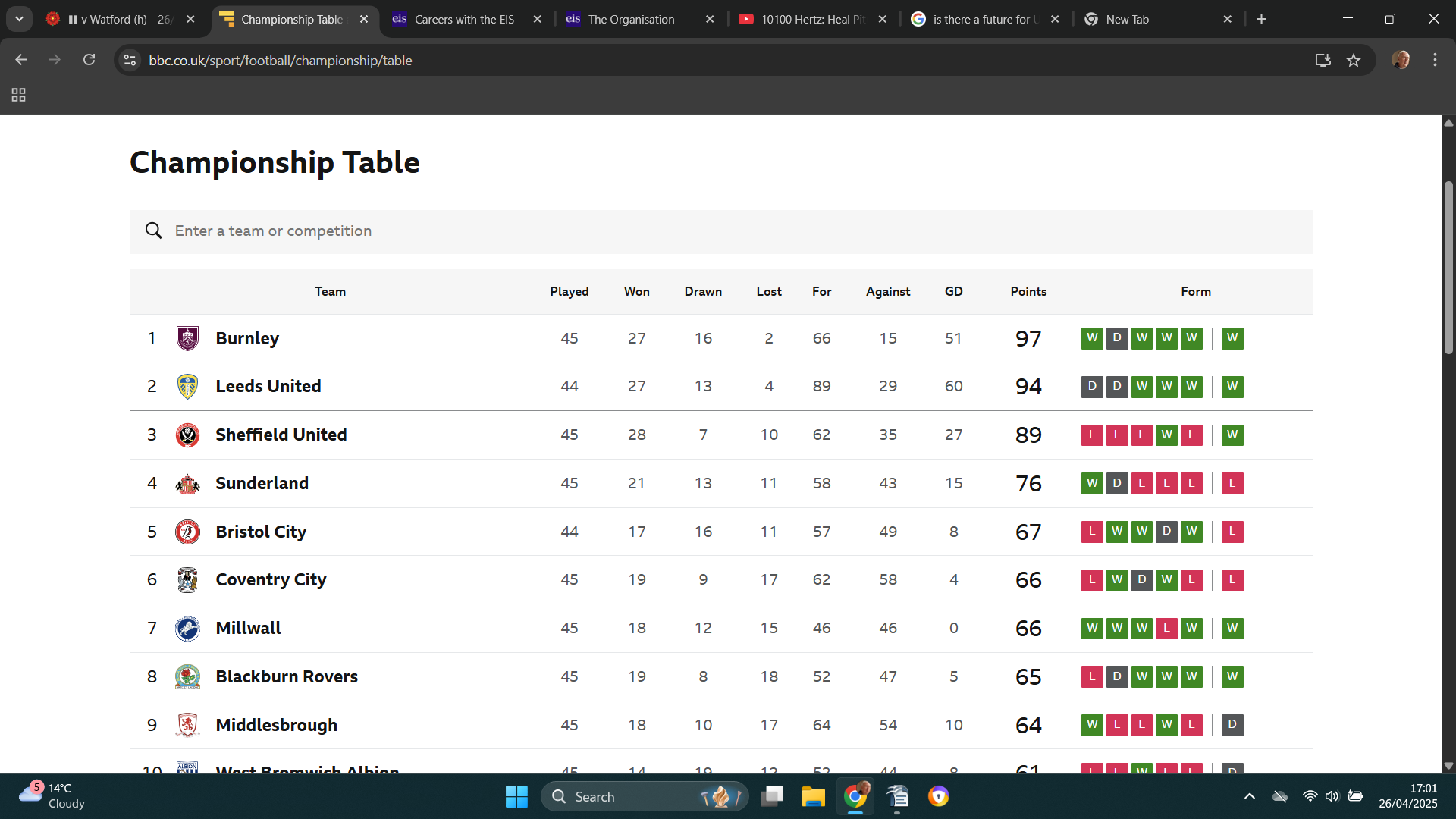The image size is (1456, 819).
Task: Click the Coventry City club crest
Action: [187, 580]
